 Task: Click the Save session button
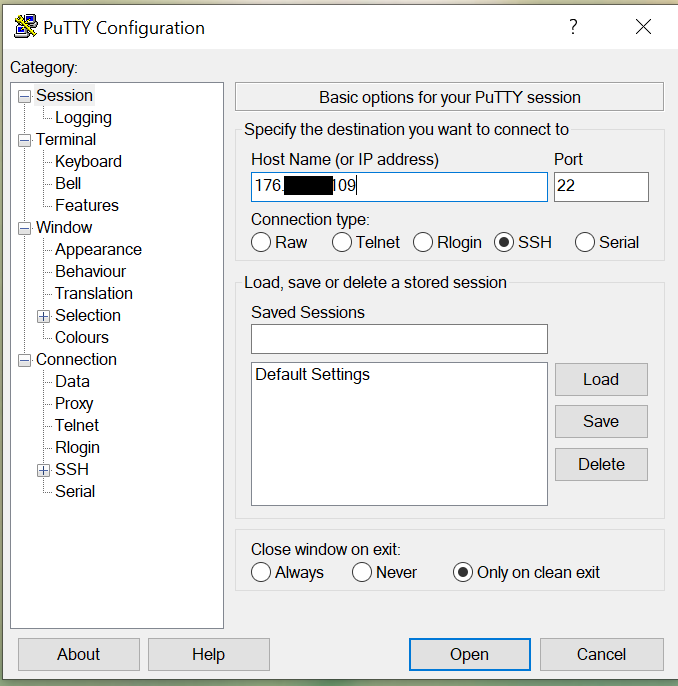coord(601,421)
